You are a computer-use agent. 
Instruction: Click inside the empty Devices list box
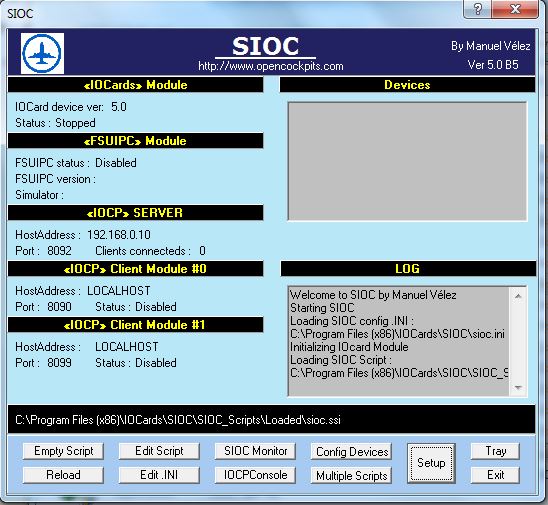click(407, 161)
